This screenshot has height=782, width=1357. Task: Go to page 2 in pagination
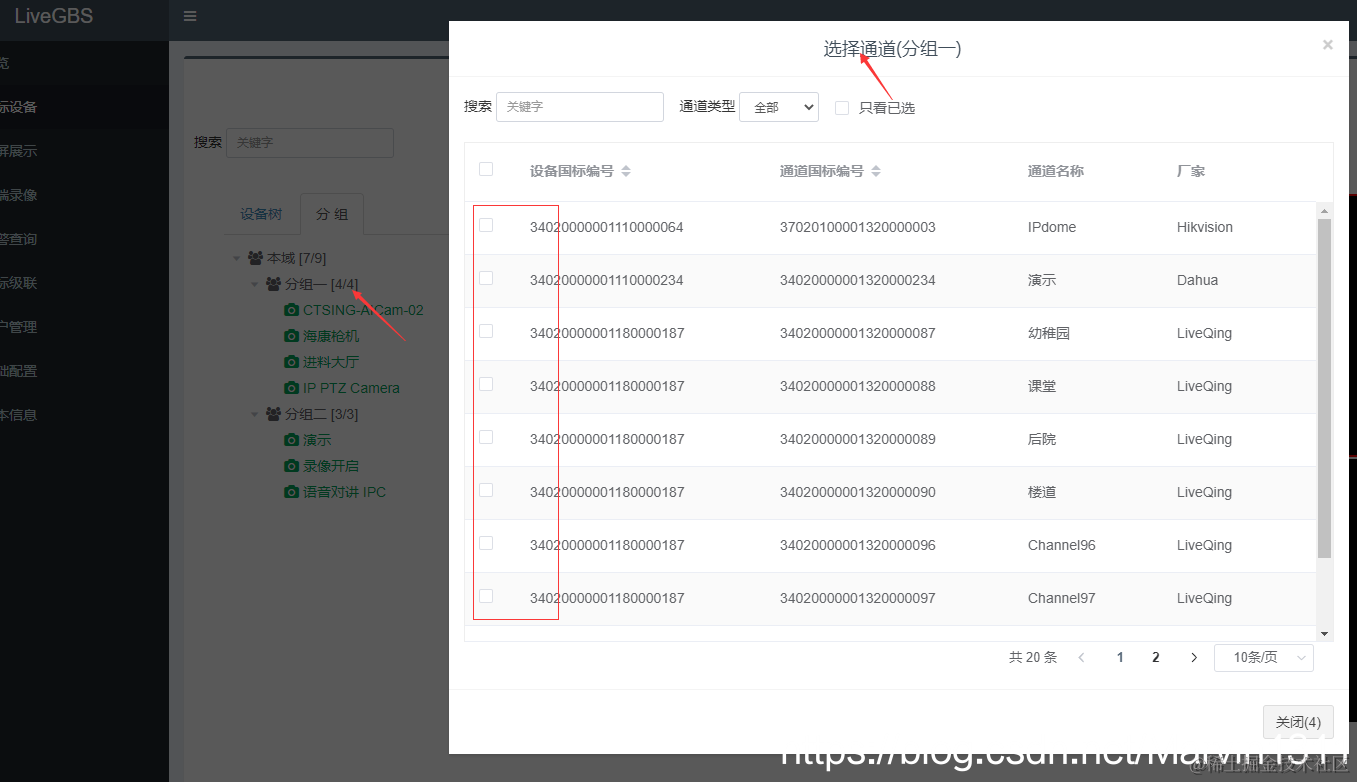1156,657
